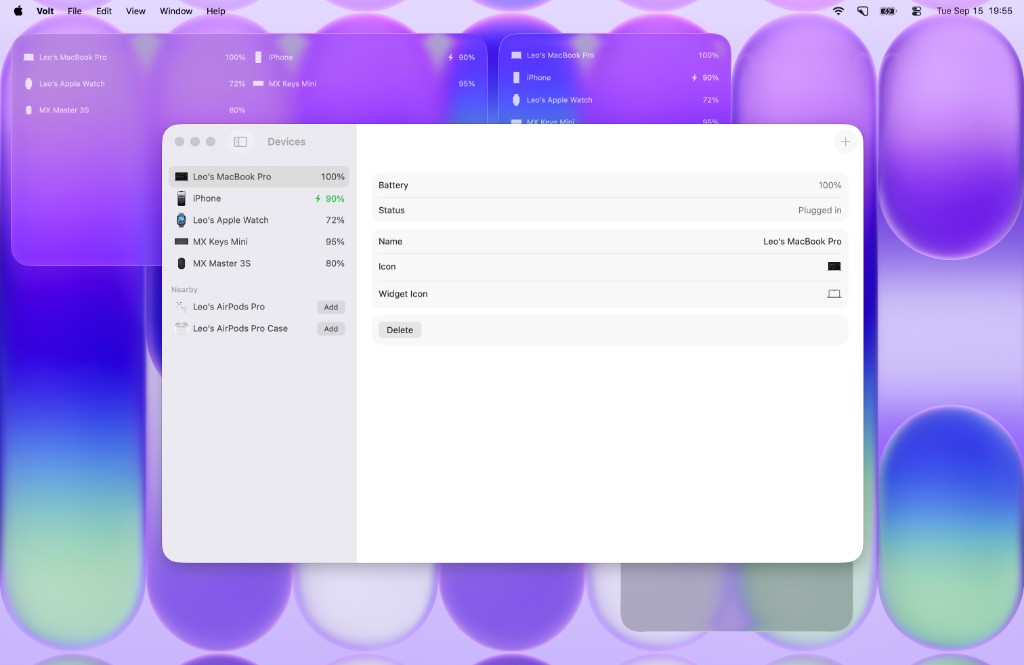The height and width of the screenshot is (665, 1024).
Task: Click iPhone charging 90% in sidebar
Action: pos(330,199)
